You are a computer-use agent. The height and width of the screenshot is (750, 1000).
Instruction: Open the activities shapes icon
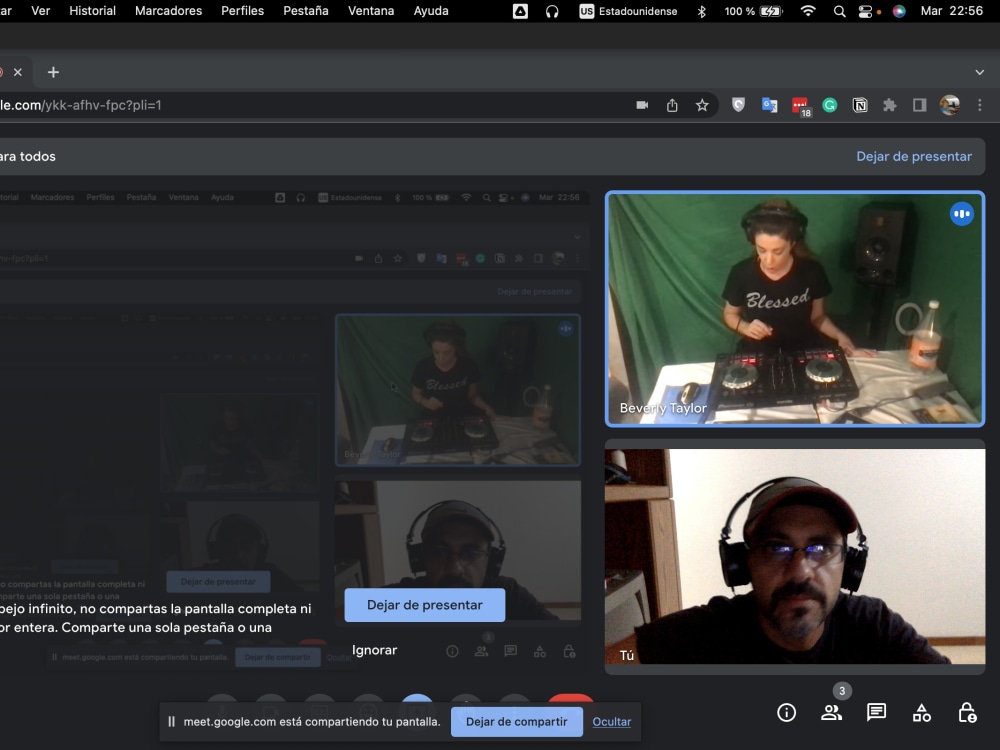(922, 712)
